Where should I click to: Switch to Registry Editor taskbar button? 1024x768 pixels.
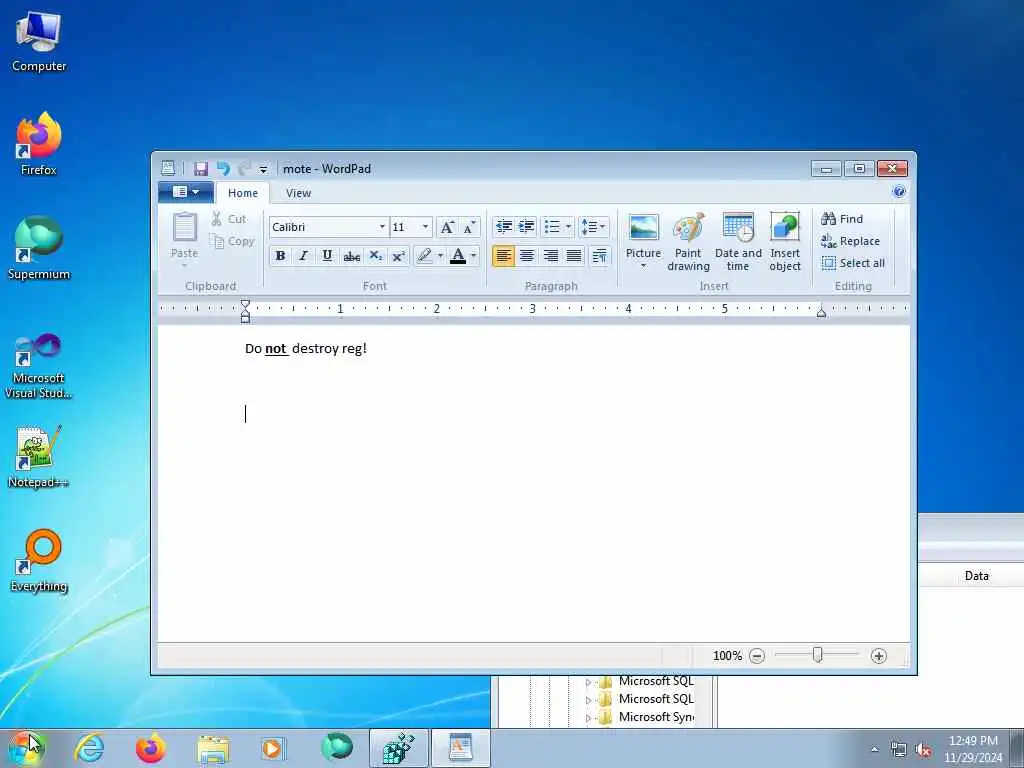pos(398,748)
